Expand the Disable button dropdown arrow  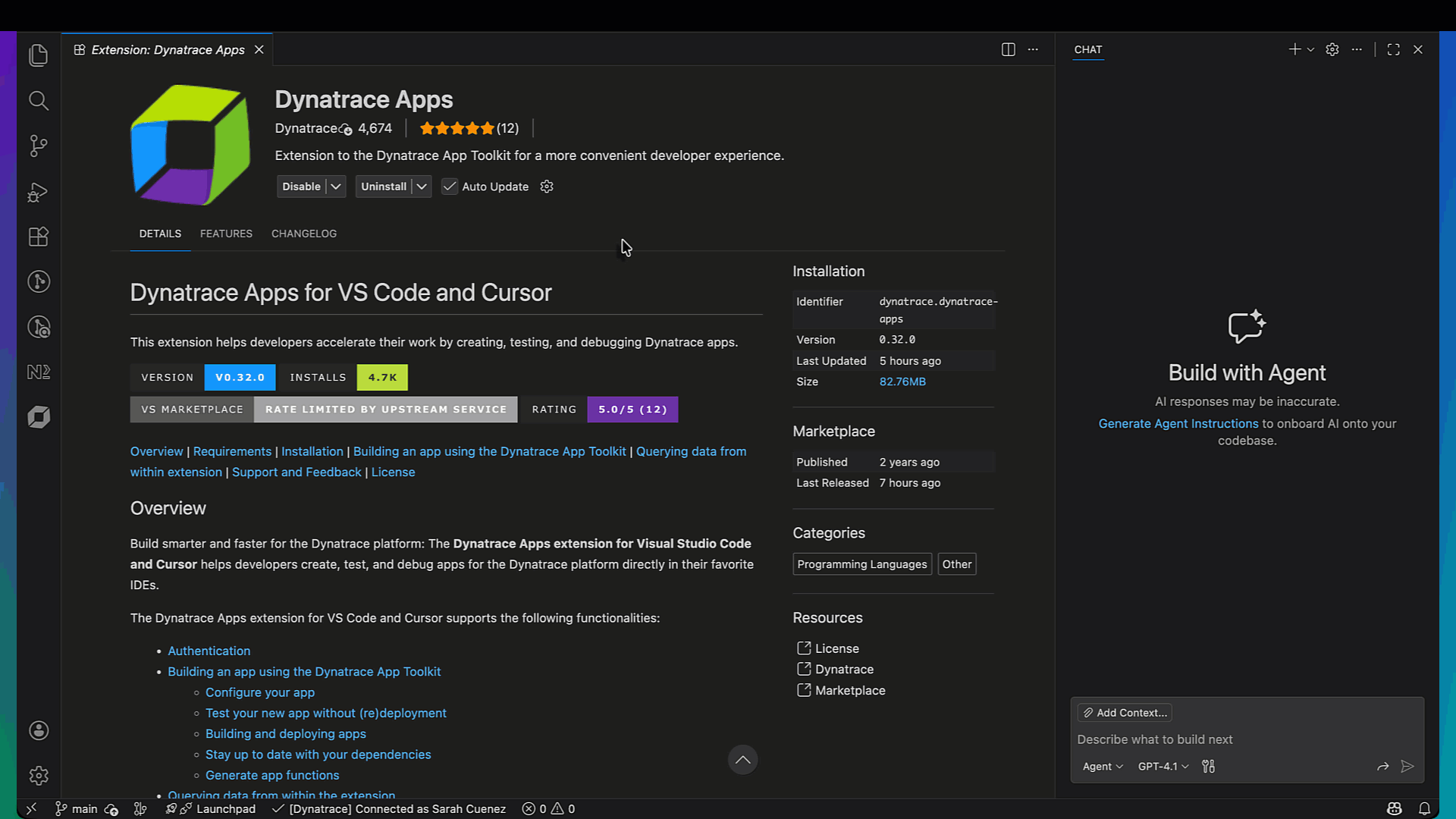pos(336,187)
